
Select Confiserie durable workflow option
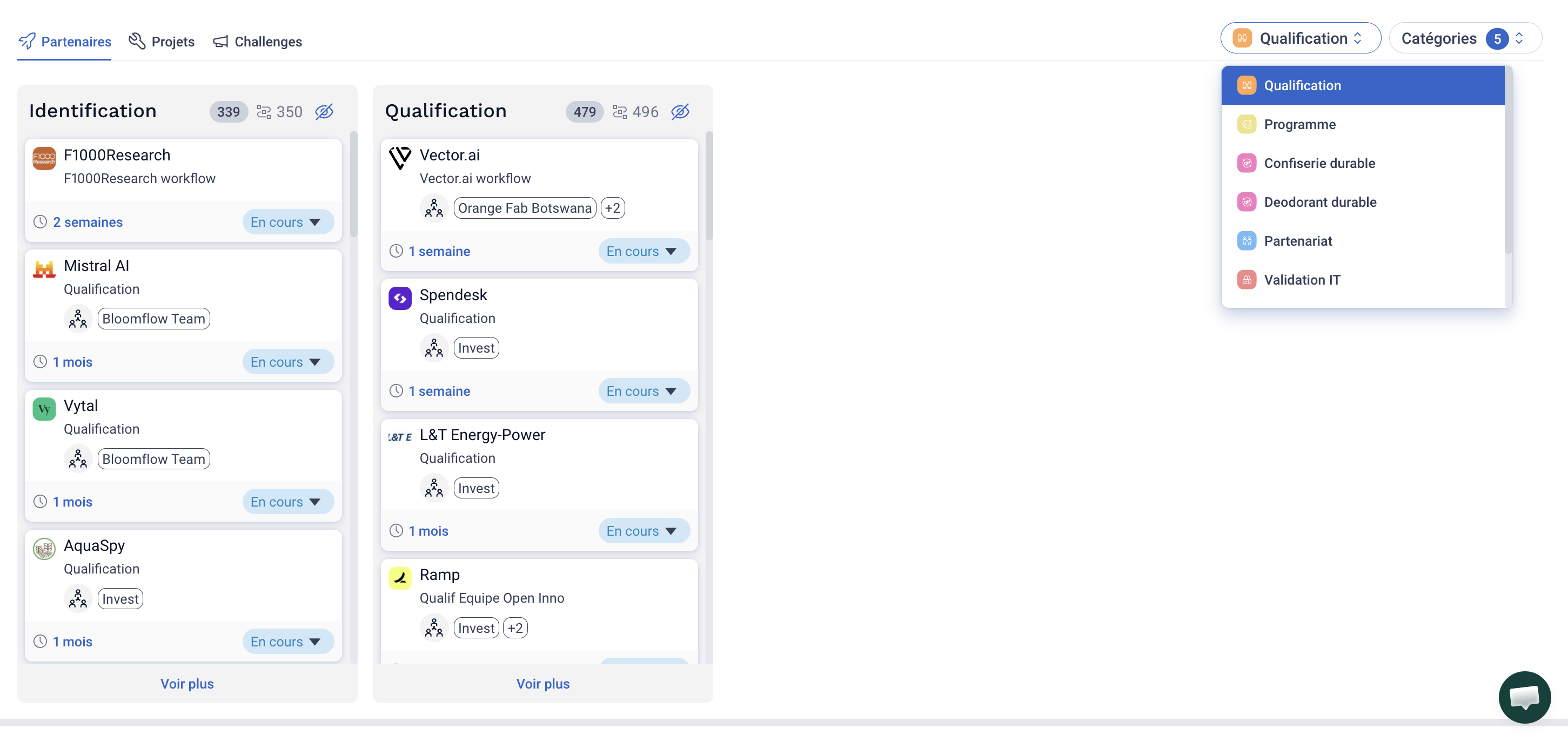(1362, 163)
